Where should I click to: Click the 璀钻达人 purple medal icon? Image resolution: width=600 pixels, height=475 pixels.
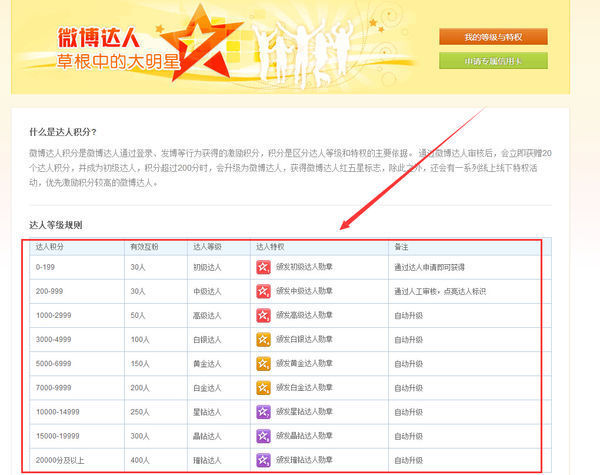[263, 460]
